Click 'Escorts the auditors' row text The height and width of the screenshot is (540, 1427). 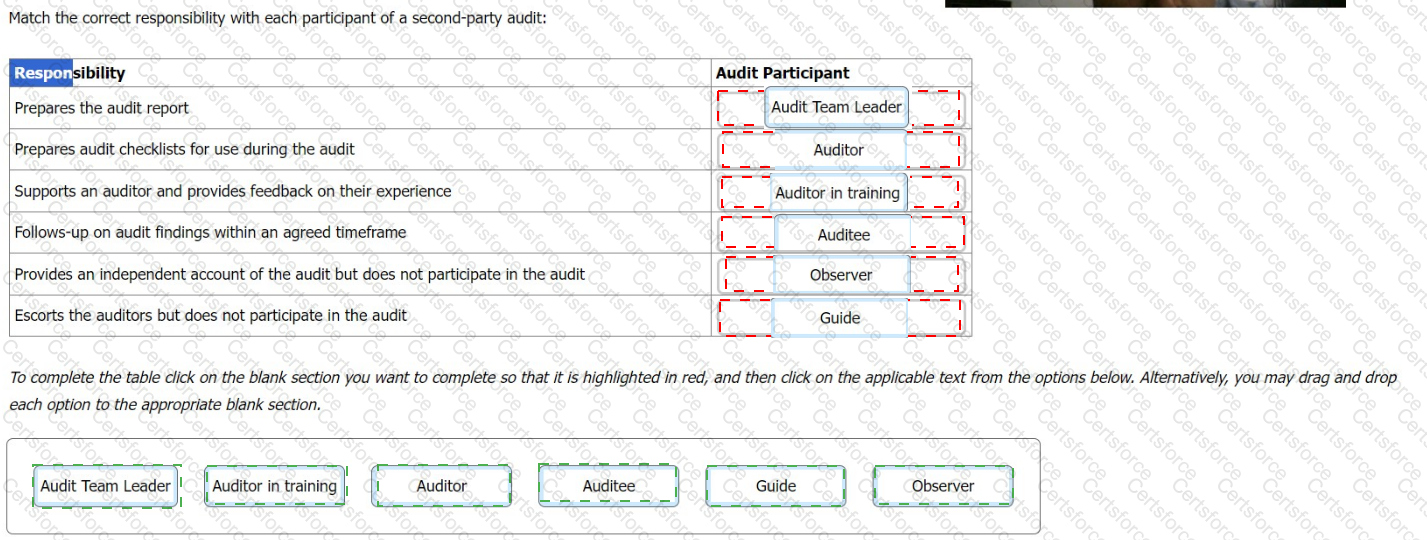coord(210,315)
